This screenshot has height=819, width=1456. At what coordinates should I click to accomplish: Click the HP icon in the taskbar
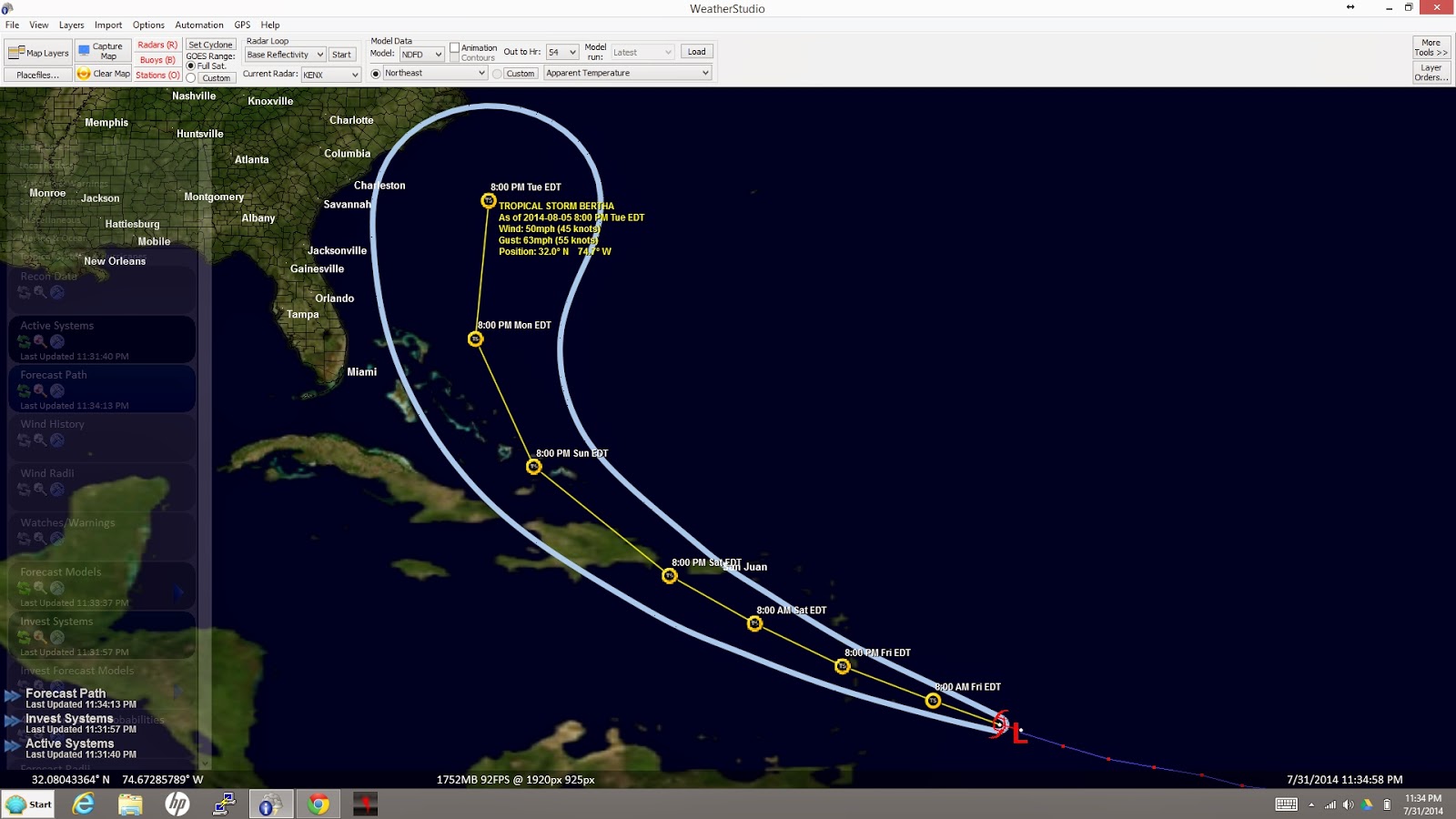tap(177, 804)
